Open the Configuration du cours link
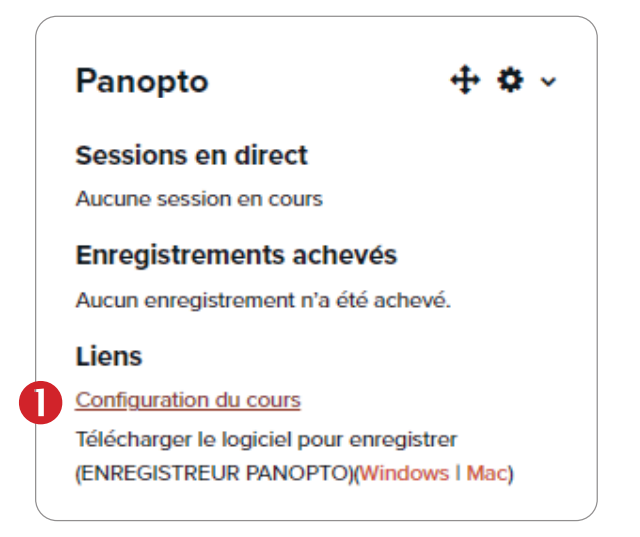The height and width of the screenshot is (537, 640). 188,400
